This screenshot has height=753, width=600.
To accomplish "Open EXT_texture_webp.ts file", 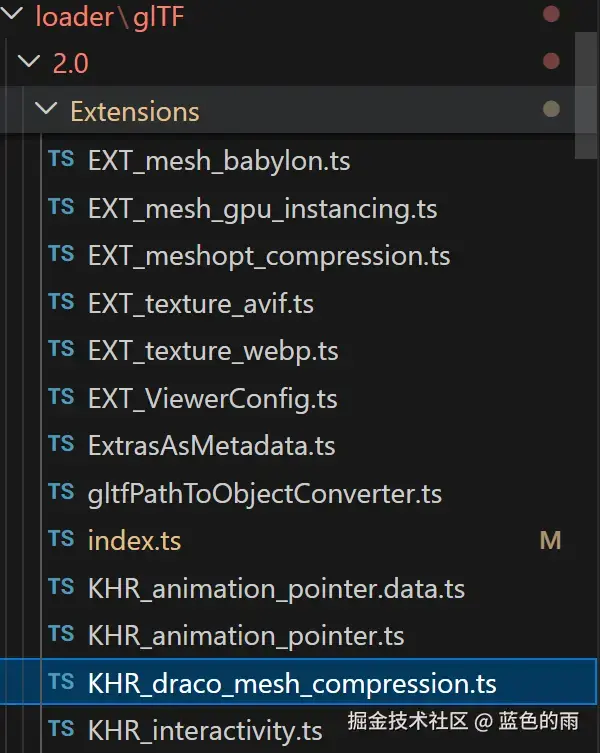I will (x=213, y=351).
